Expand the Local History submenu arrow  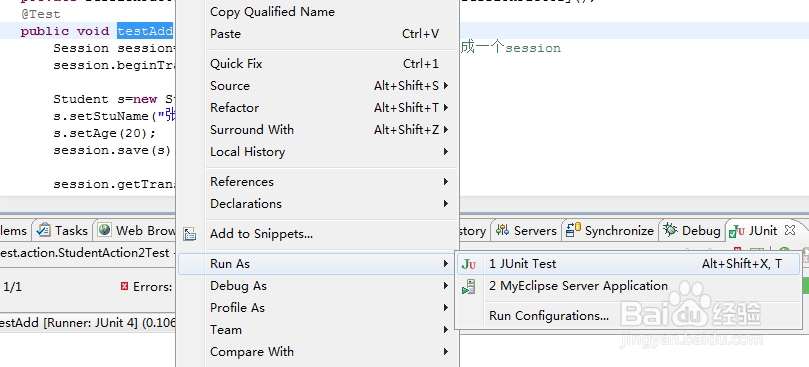click(446, 152)
